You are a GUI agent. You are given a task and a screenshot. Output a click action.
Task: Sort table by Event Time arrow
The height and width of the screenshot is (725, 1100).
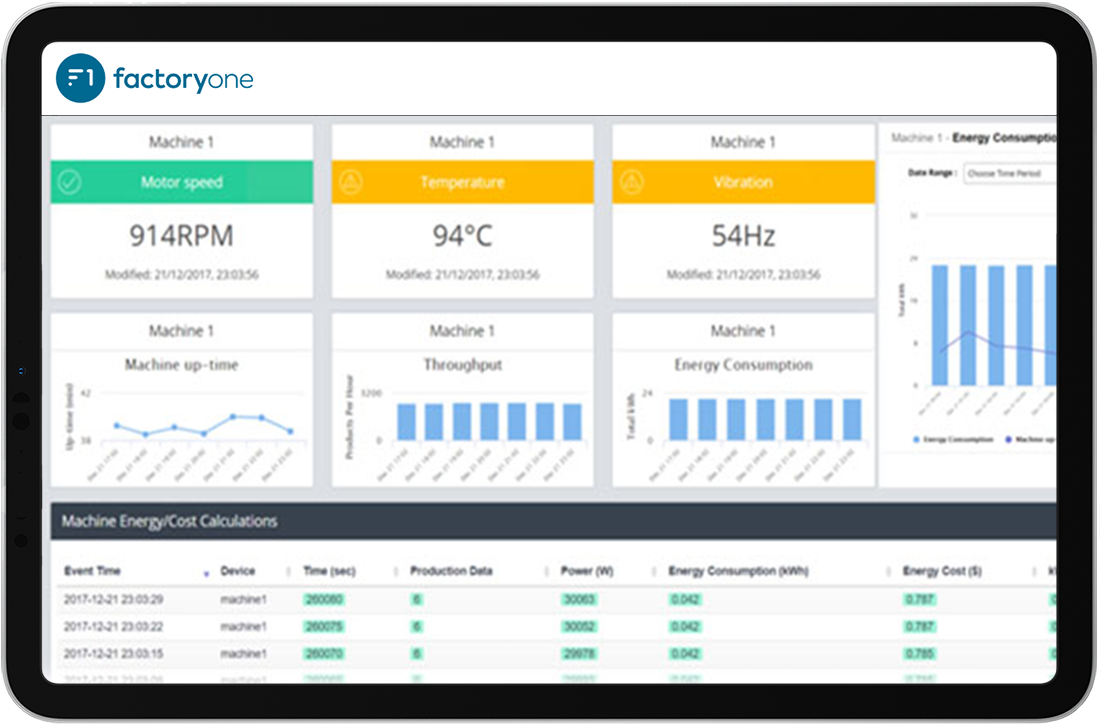point(206,574)
